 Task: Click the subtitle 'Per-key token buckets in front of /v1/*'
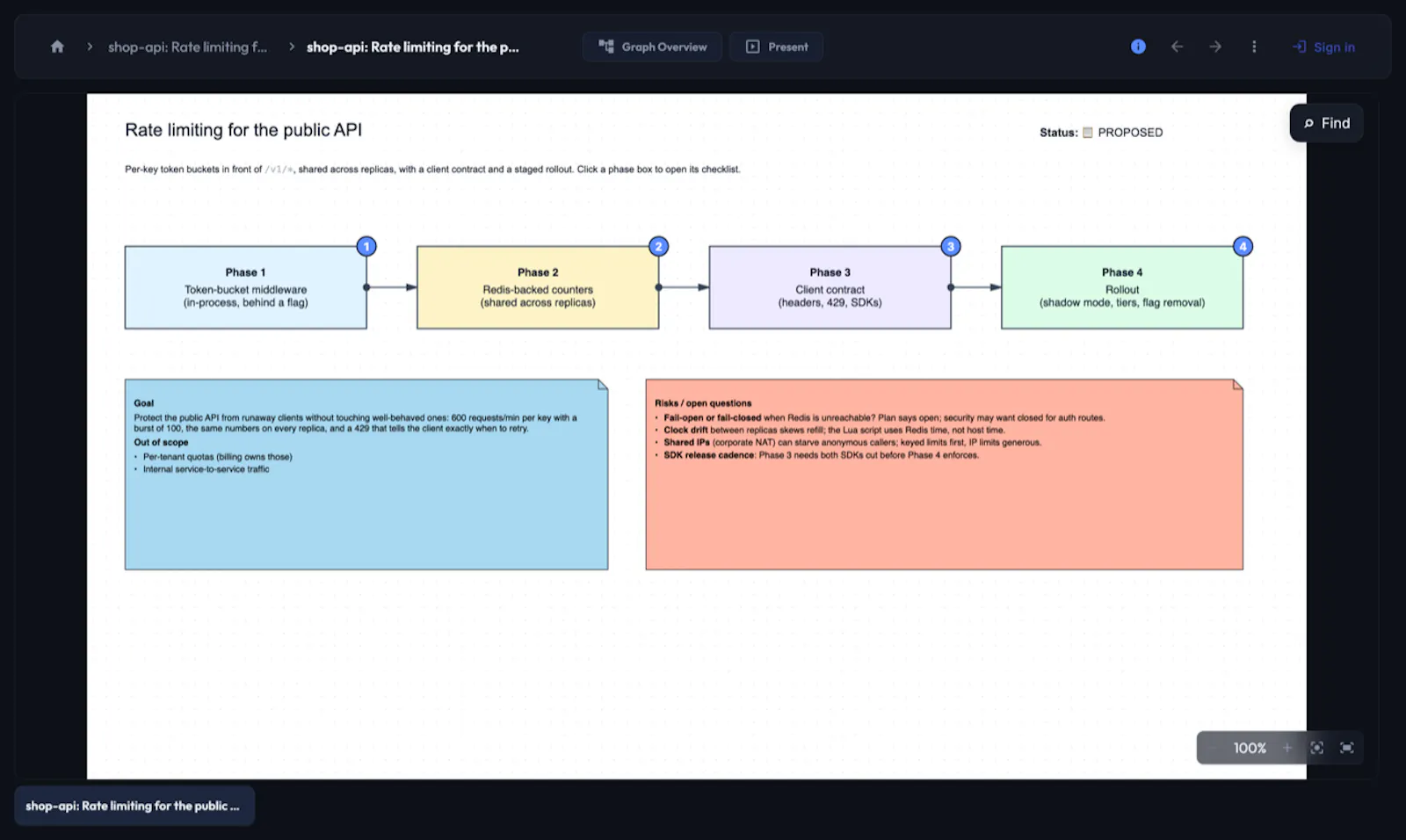pyautogui.click(x=208, y=170)
